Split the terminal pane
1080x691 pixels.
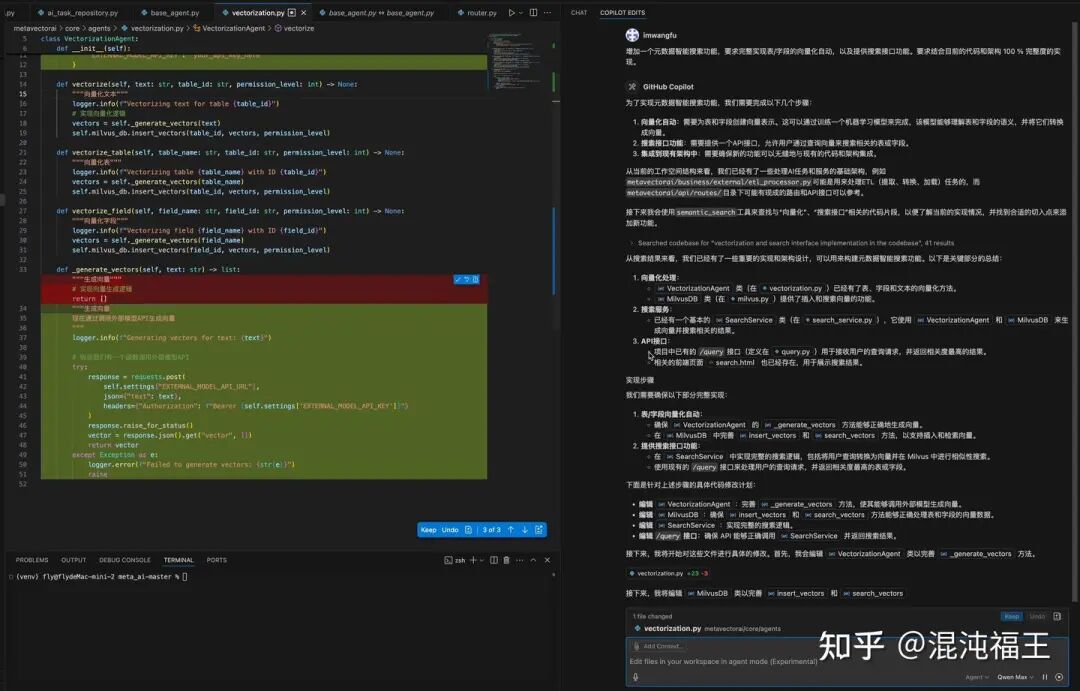494,560
